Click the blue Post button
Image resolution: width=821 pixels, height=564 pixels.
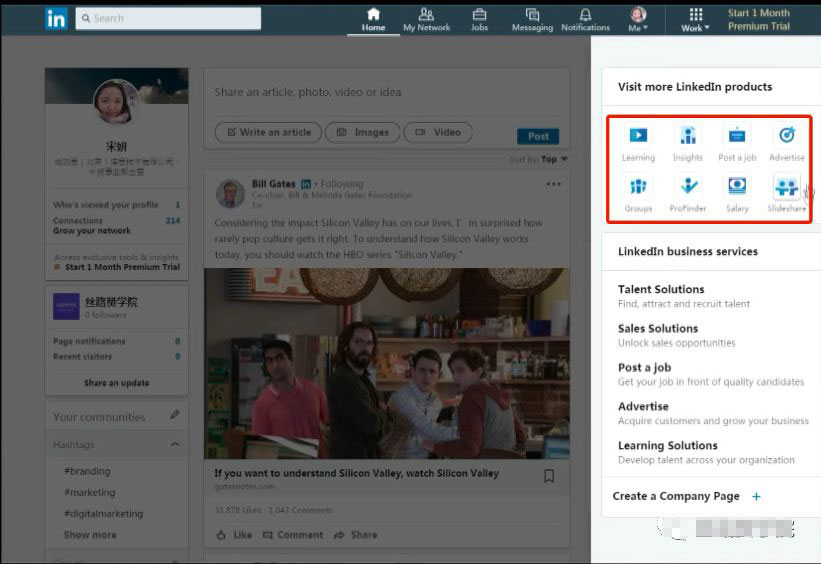(538, 136)
